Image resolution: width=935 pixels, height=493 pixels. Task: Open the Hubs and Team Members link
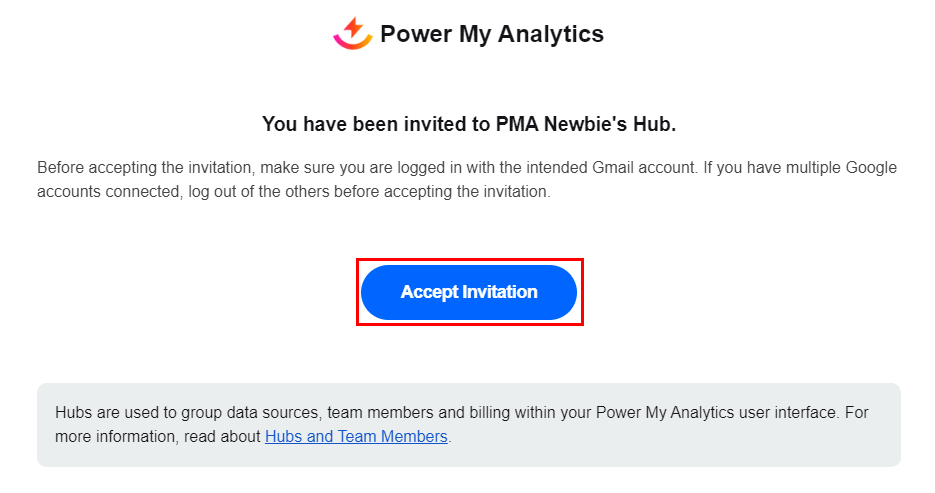pos(356,436)
